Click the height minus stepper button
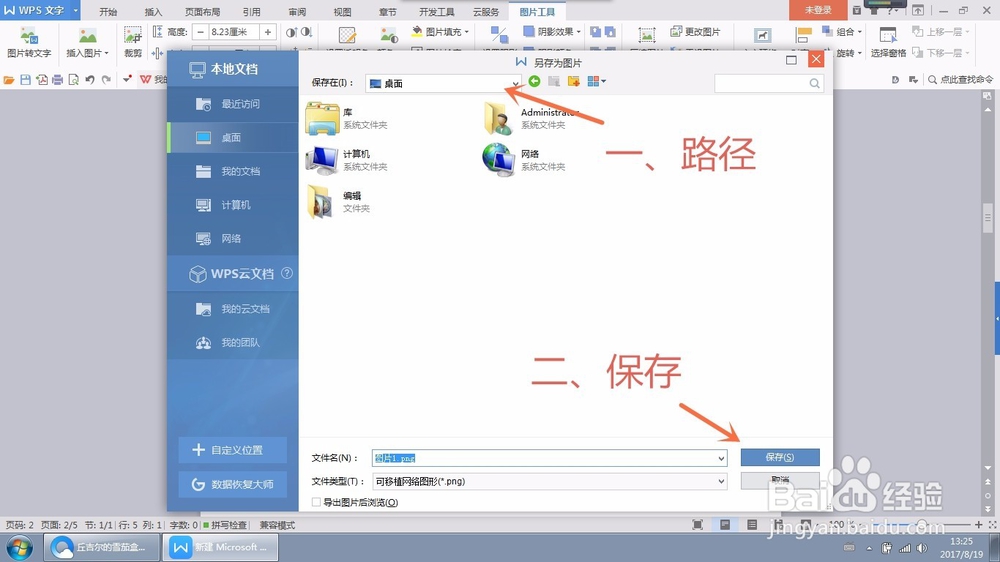Screen dimensions: 1000x562 click(200, 32)
